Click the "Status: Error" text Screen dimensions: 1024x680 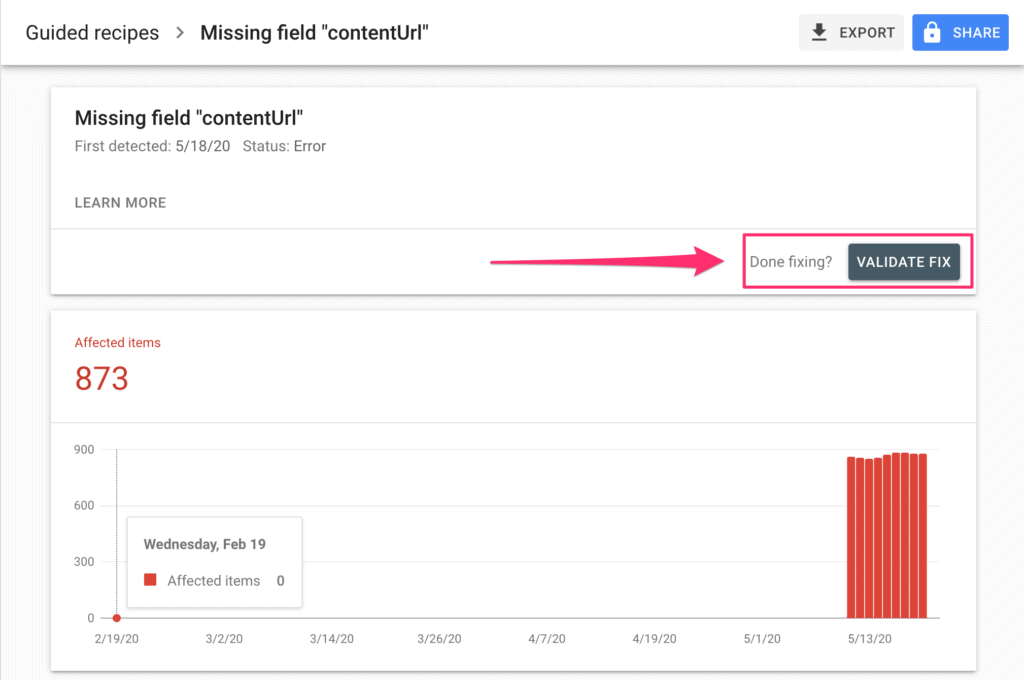284,146
